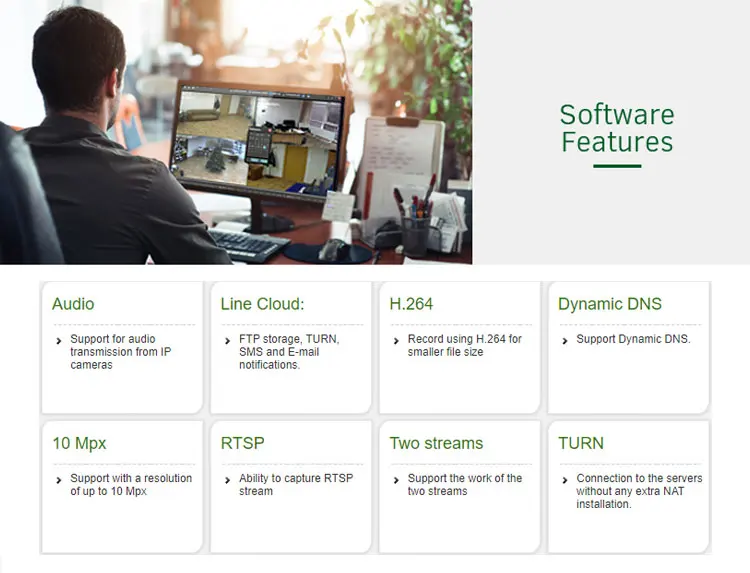
Task: Click the arrow bullet under Dynamic DNS
Action: pyautogui.click(x=566, y=340)
